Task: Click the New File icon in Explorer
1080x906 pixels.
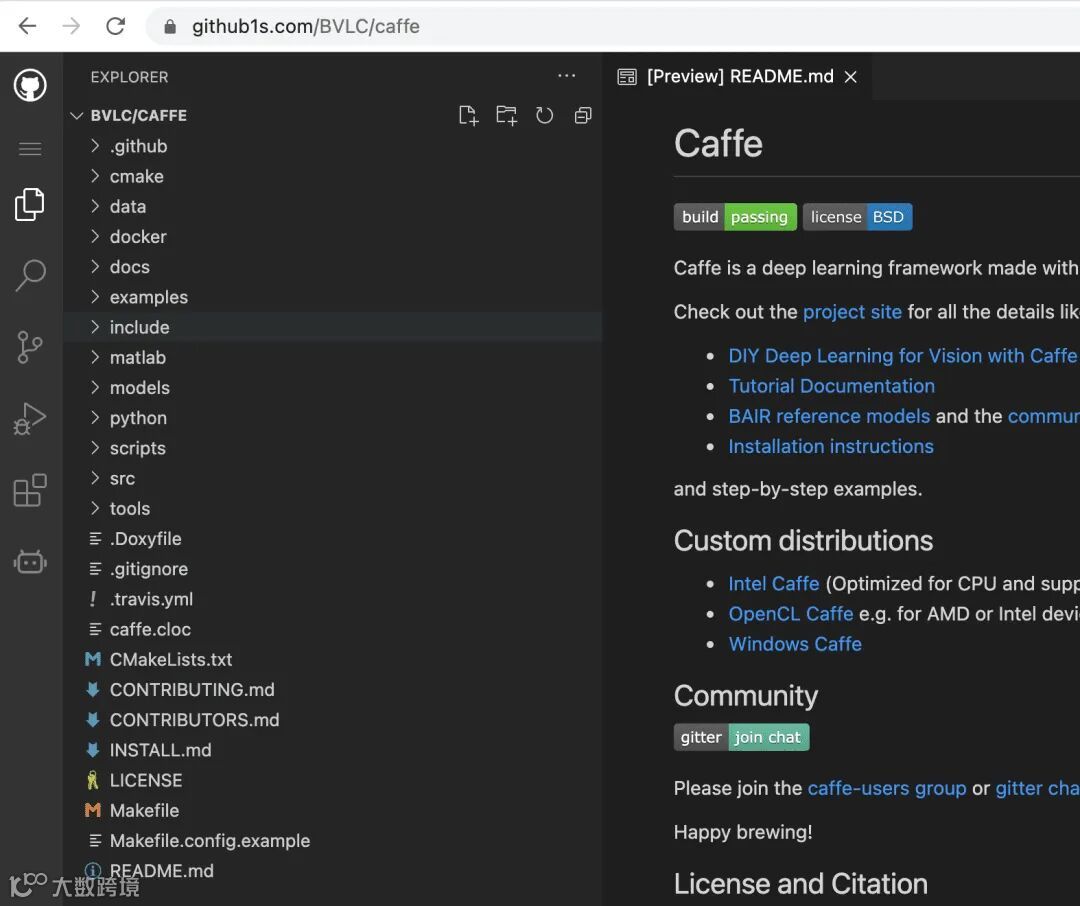Action: click(468, 115)
